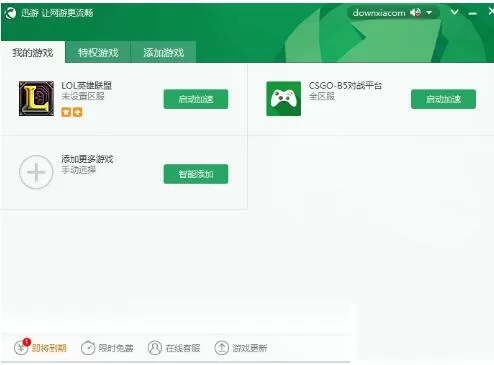Click the 全区服 server text
The width and height of the screenshot is (494, 365).
coord(322,96)
